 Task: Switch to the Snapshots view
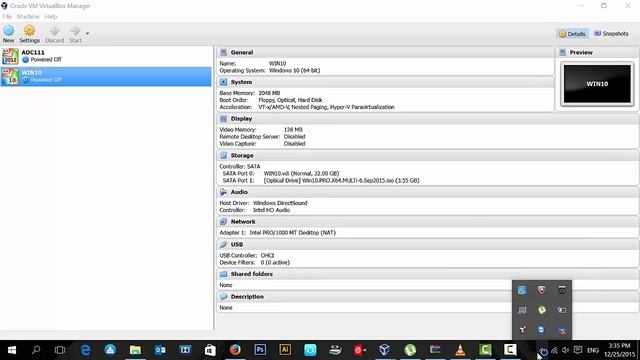[611, 33]
